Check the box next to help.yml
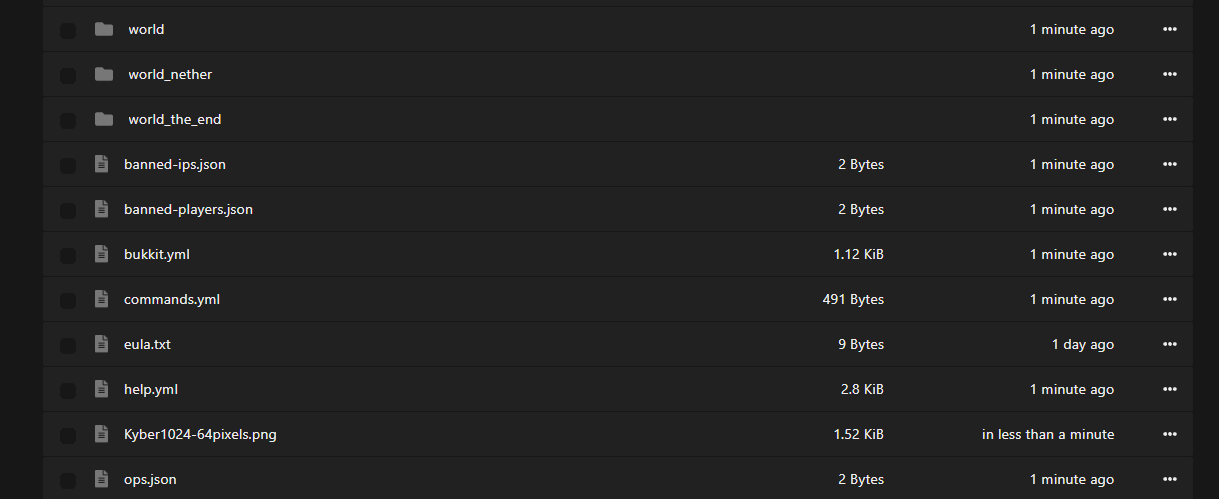 point(68,391)
